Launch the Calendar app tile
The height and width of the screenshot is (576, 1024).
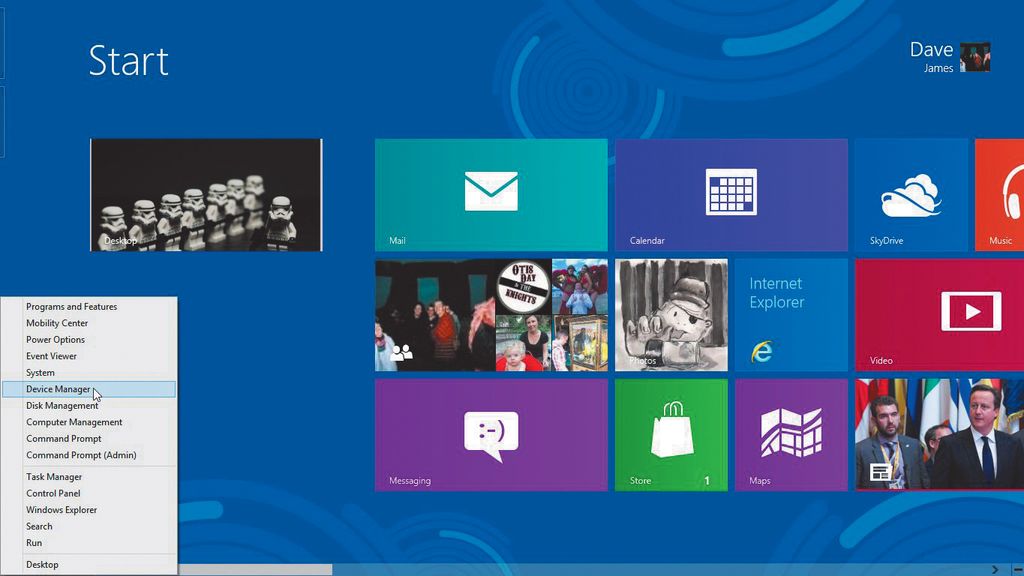click(731, 195)
